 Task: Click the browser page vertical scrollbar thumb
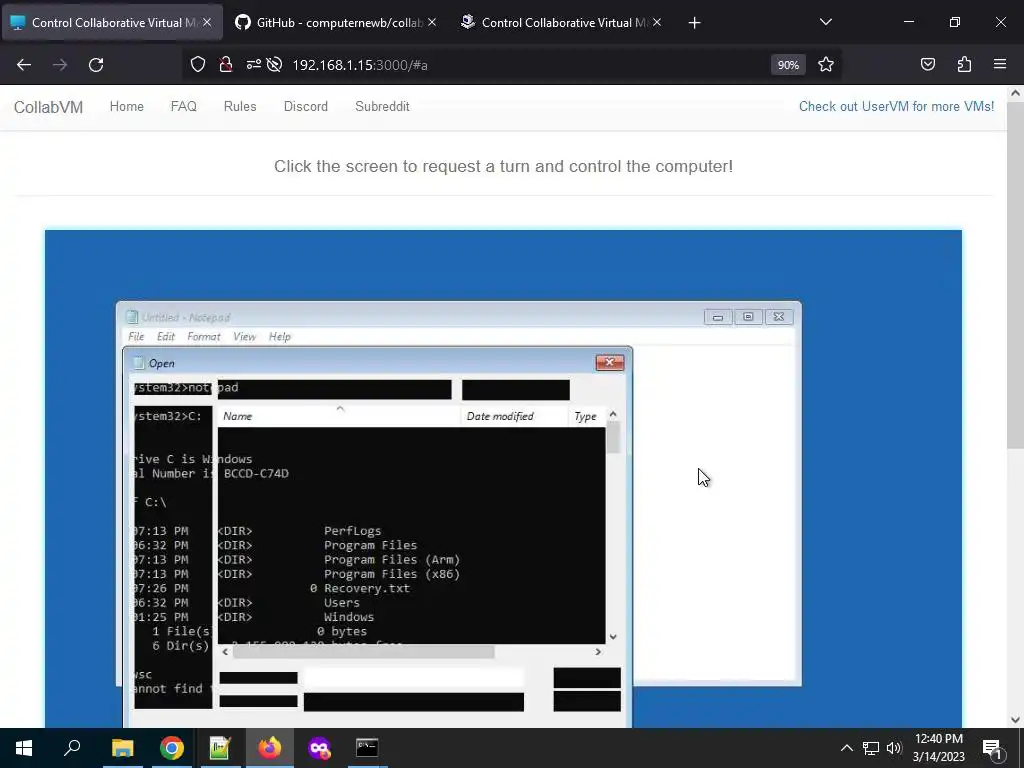click(x=1015, y=274)
